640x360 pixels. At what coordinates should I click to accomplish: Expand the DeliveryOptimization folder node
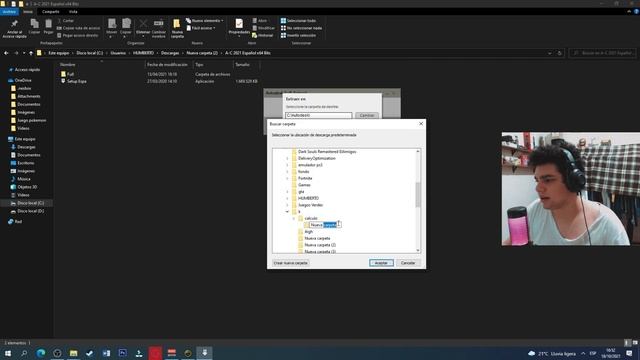[x=287, y=158]
